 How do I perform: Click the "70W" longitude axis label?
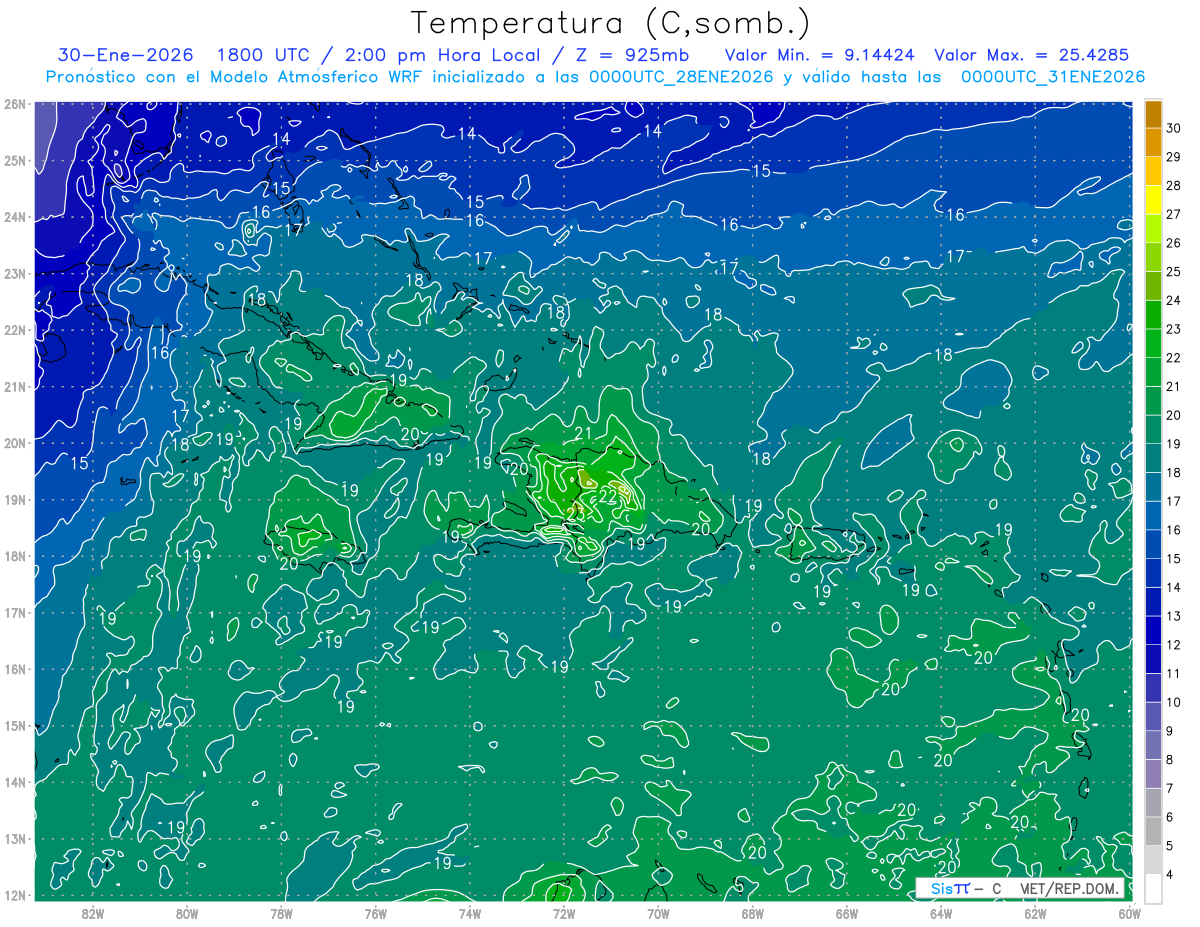[x=658, y=913]
